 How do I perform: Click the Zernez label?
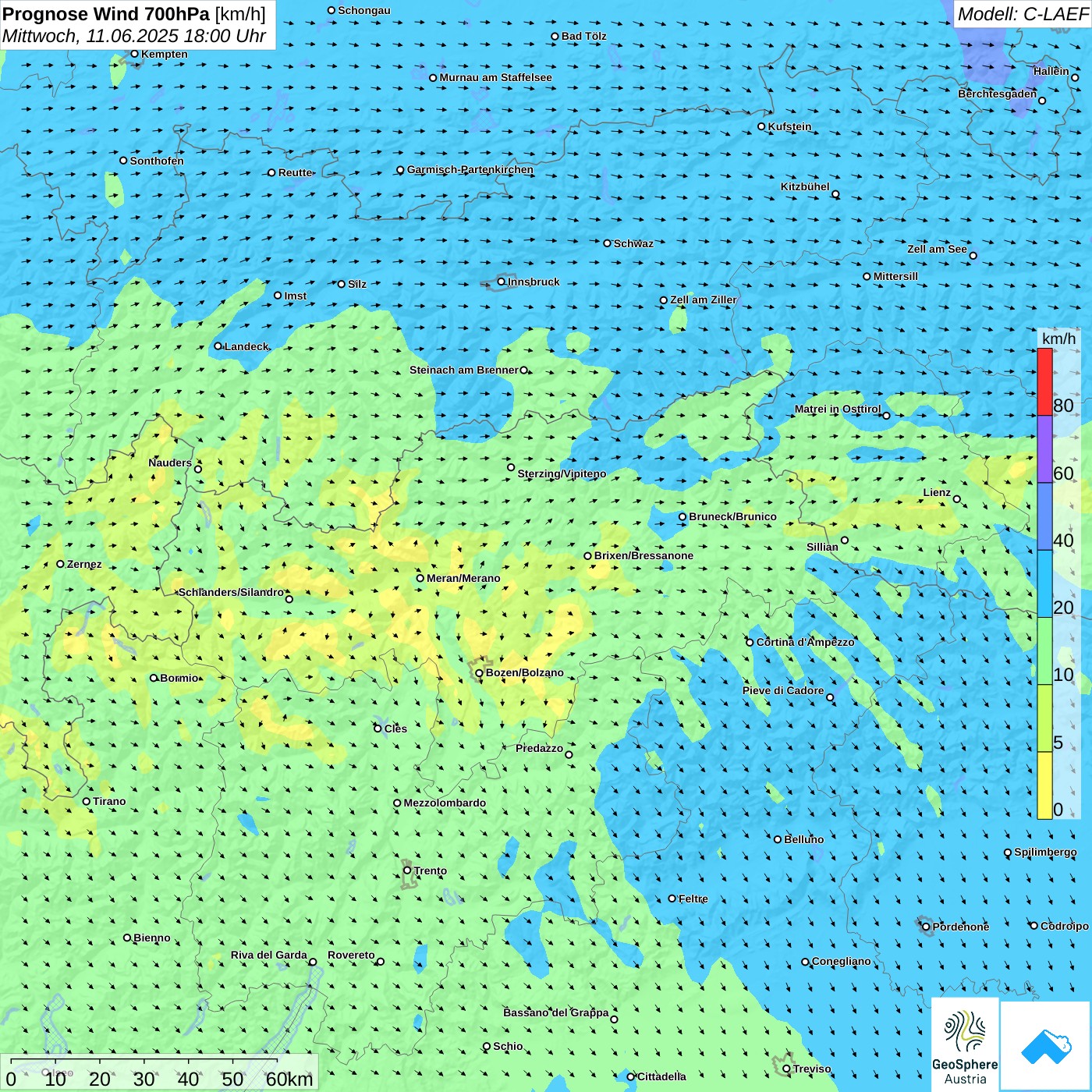click(84, 564)
